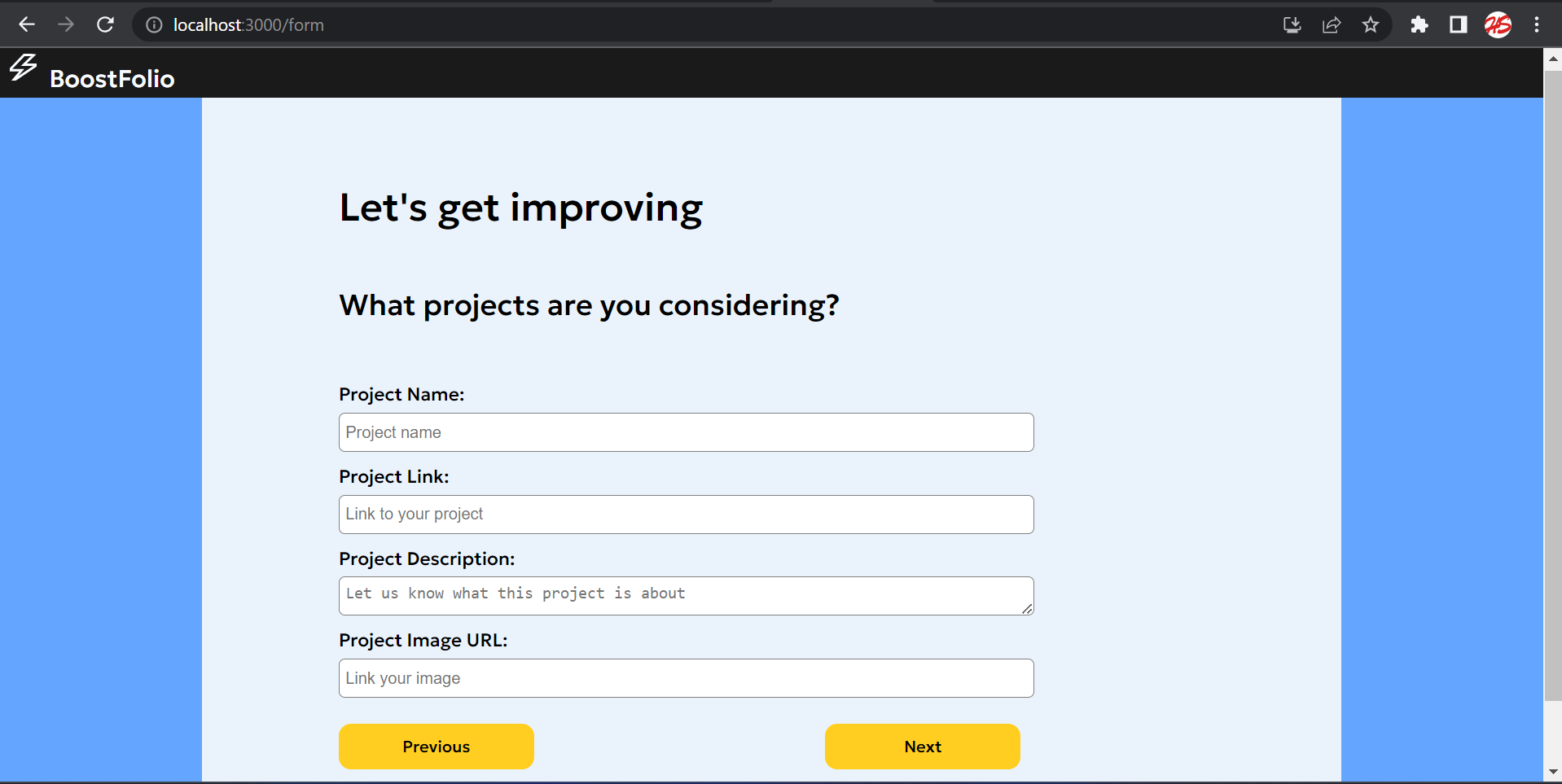The height and width of the screenshot is (784, 1562).
Task: Open the side panel icon
Action: [1458, 24]
